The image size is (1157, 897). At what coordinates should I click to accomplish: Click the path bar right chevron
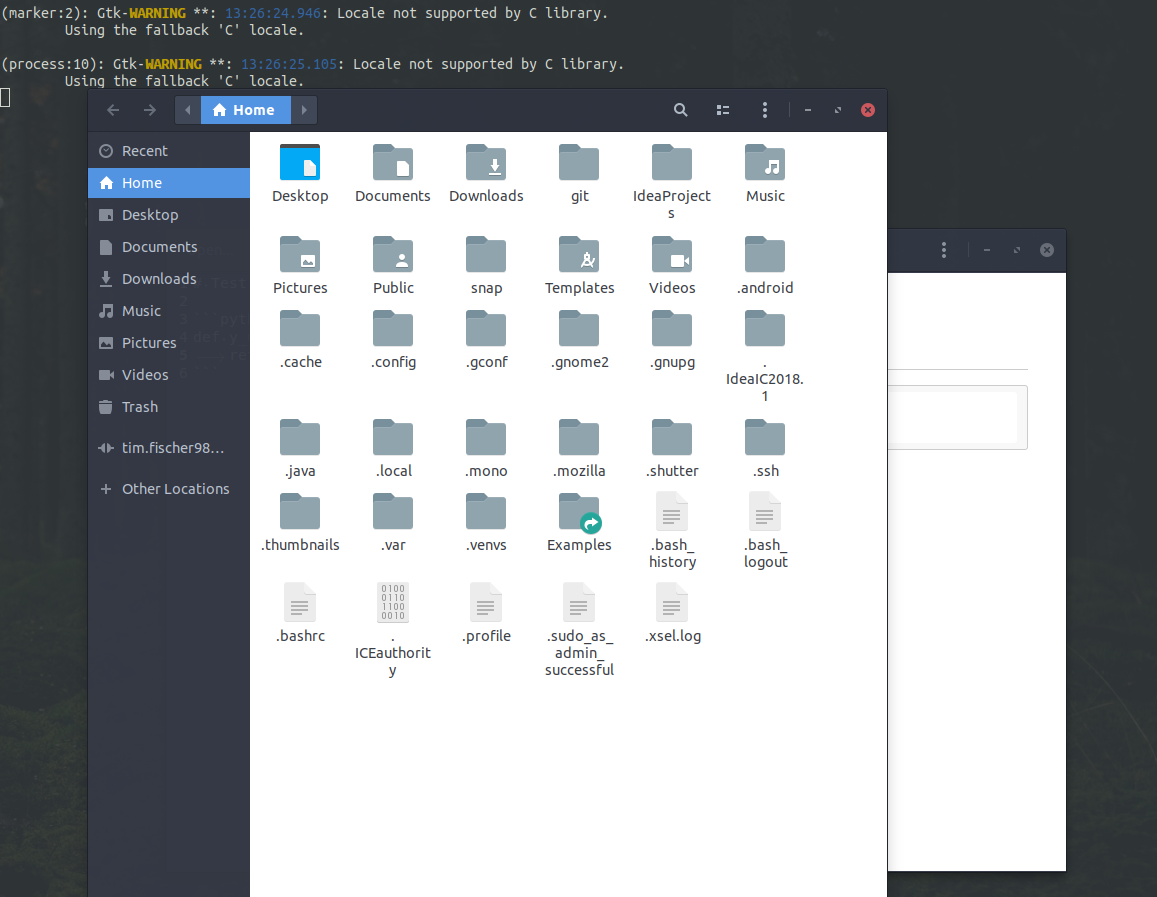(304, 110)
